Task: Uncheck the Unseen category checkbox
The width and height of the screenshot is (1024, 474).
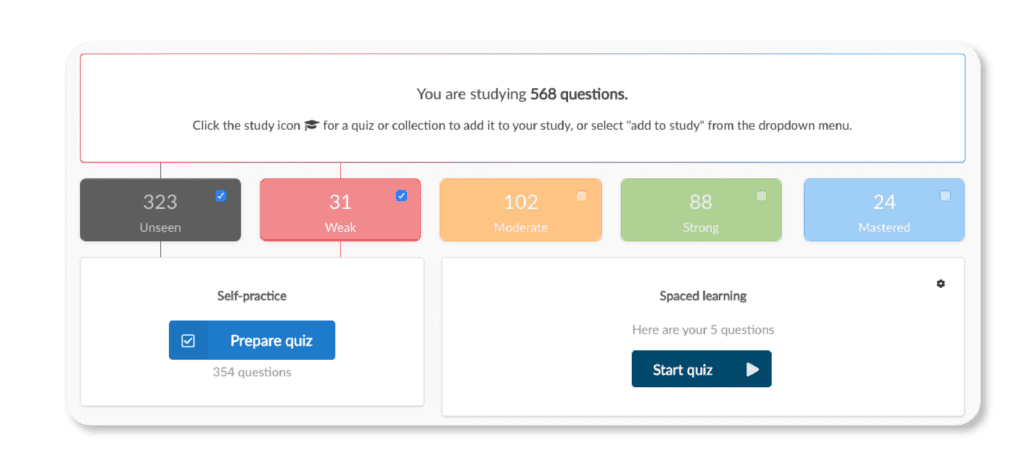Action: (221, 196)
